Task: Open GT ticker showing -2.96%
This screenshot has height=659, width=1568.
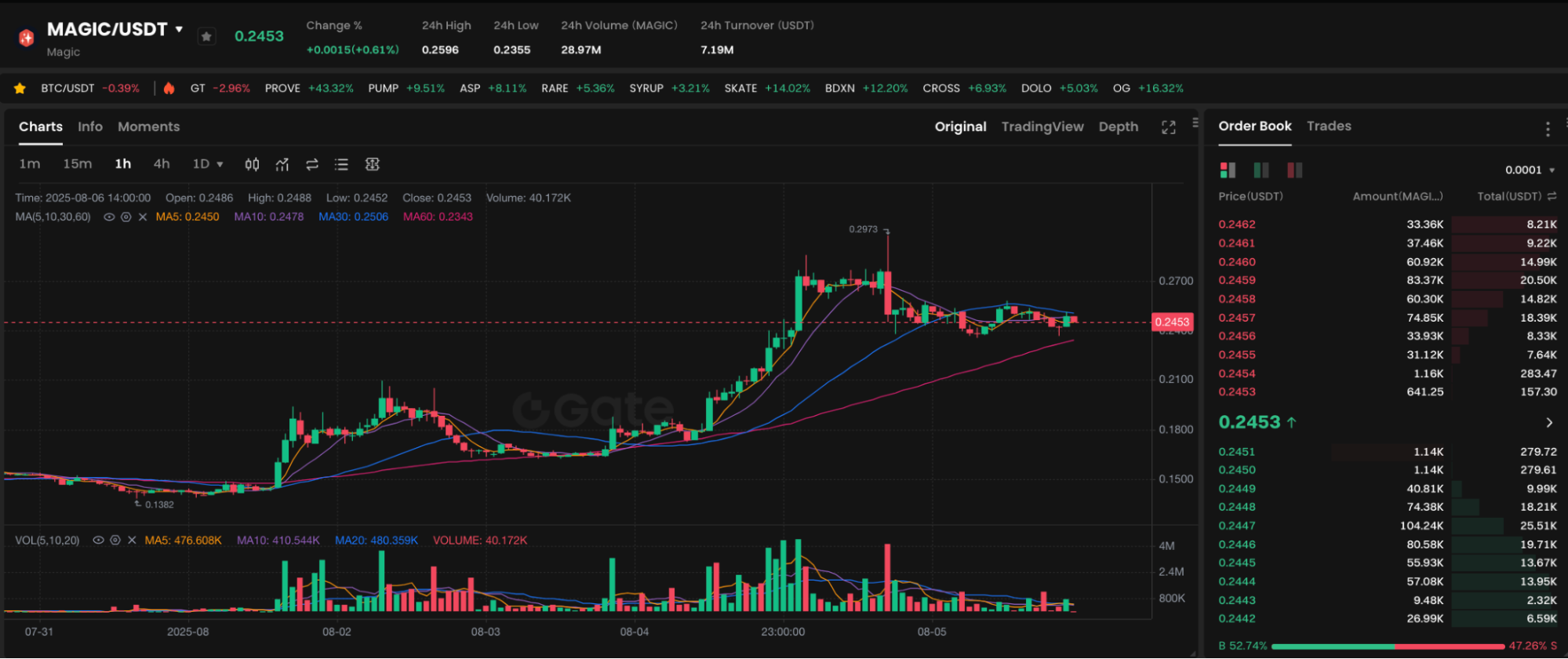Action: tap(220, 88)
